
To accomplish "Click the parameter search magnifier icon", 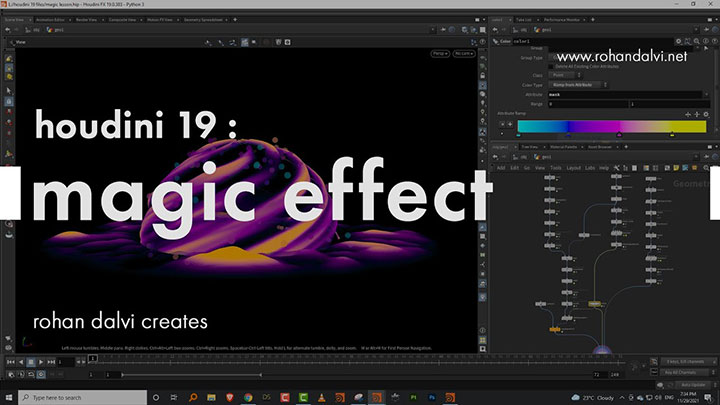I will pos(697,41).
